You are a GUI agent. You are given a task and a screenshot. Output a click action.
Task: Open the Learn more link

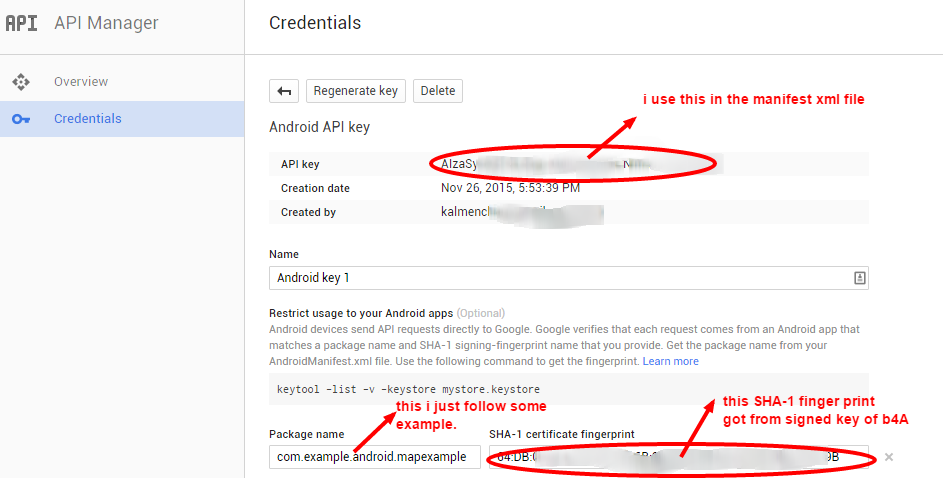(x=671, y=361)
